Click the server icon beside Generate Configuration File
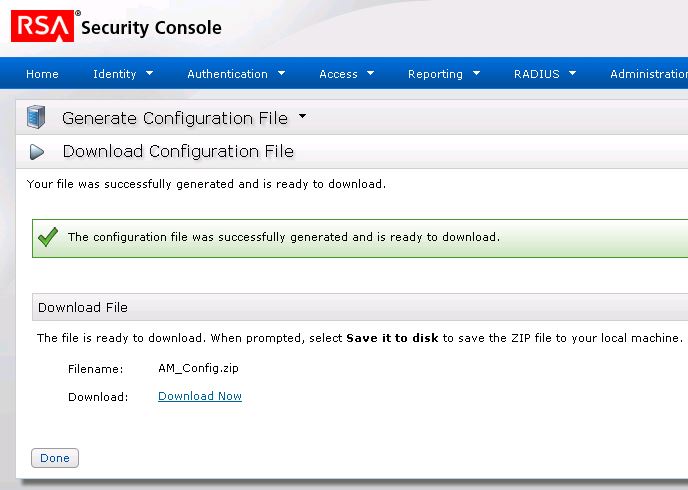 pos(36,118)
